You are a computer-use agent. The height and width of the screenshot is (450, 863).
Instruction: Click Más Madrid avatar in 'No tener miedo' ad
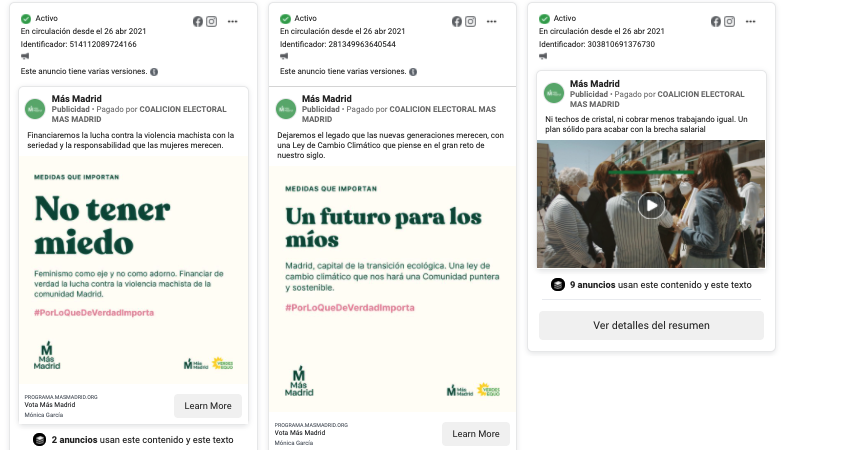[x=35, y=109]
